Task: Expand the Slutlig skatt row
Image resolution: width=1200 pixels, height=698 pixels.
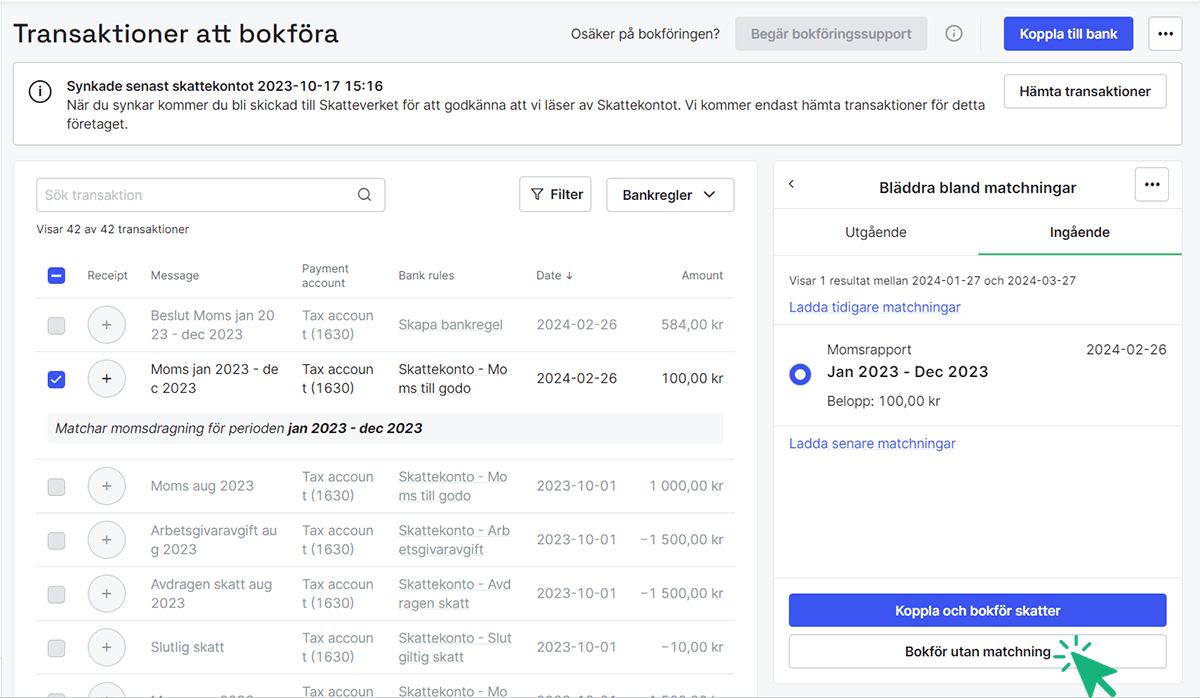Action: tap(106, 646)
